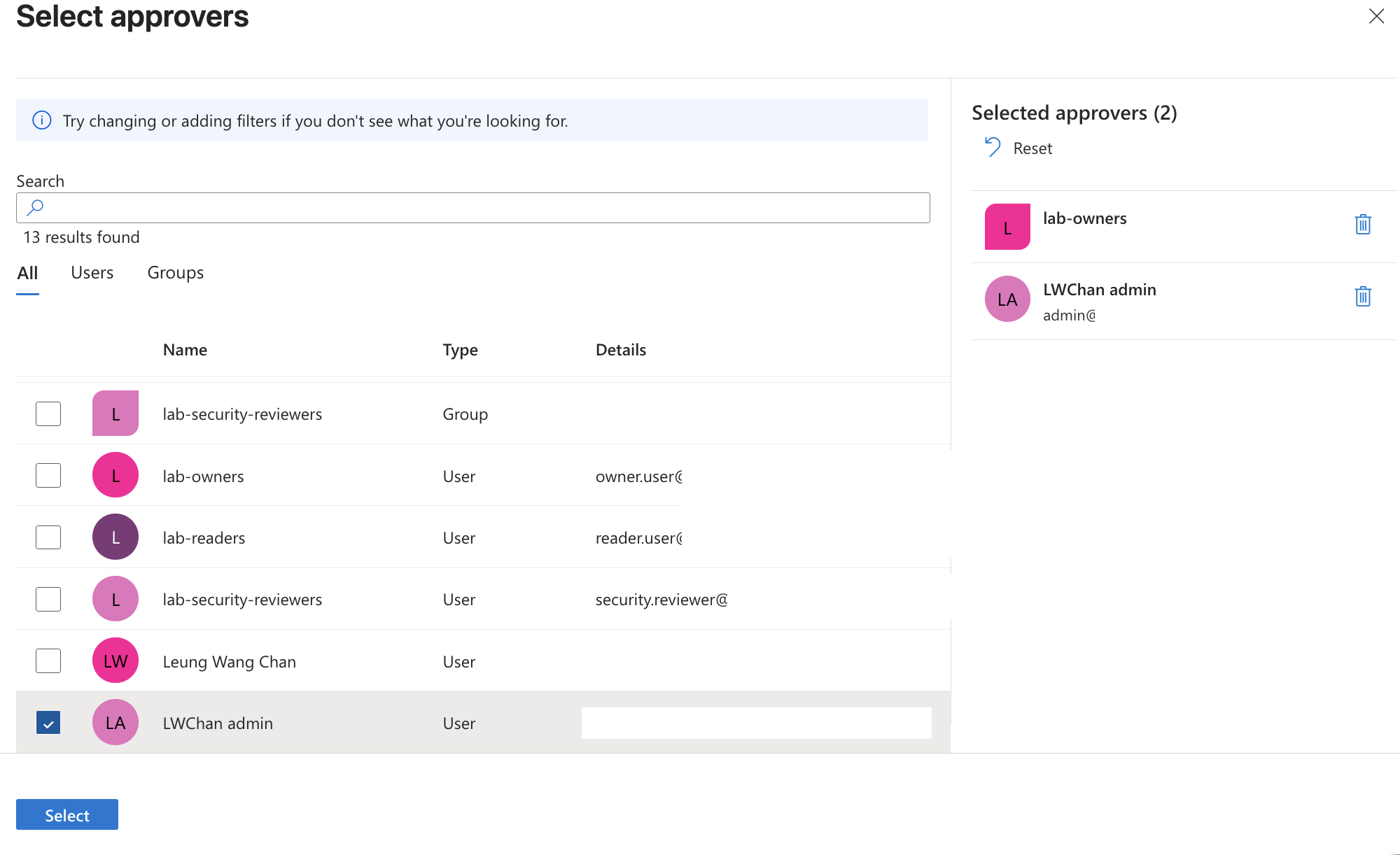Click the lab-owners user avatar in results

(115, 475)
